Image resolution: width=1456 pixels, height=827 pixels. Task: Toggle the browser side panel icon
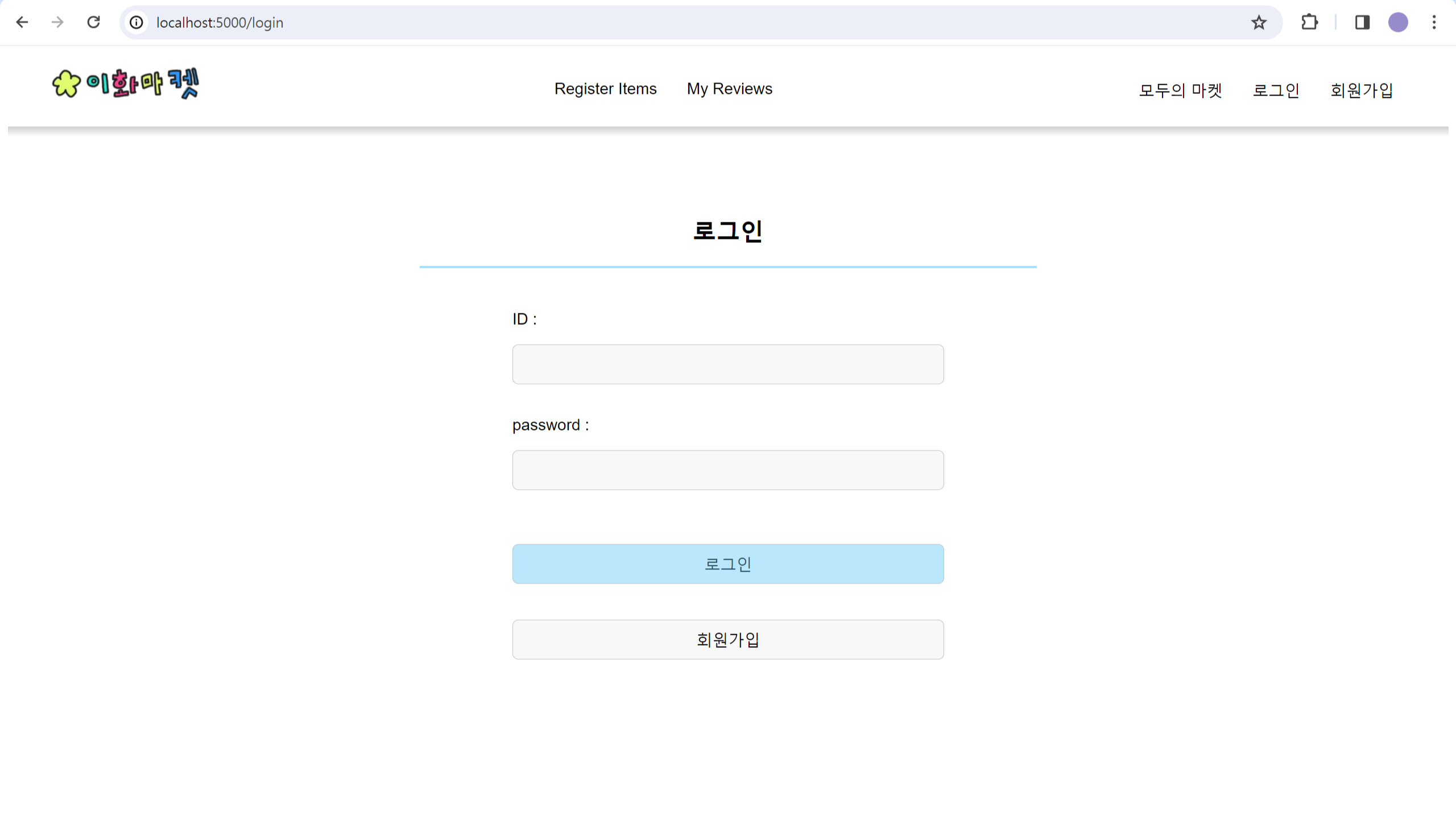pyautogui.click(x=1362, y=22)
